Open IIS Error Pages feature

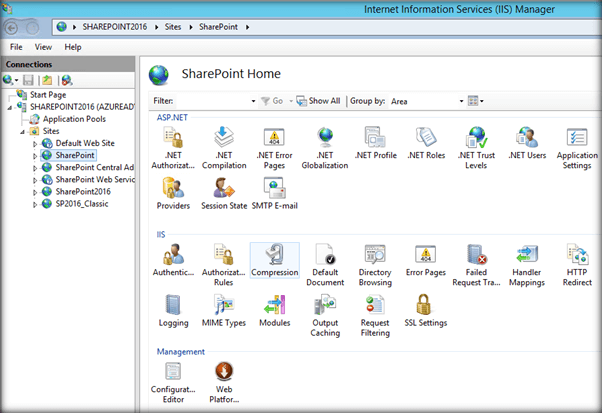[426, 260]
